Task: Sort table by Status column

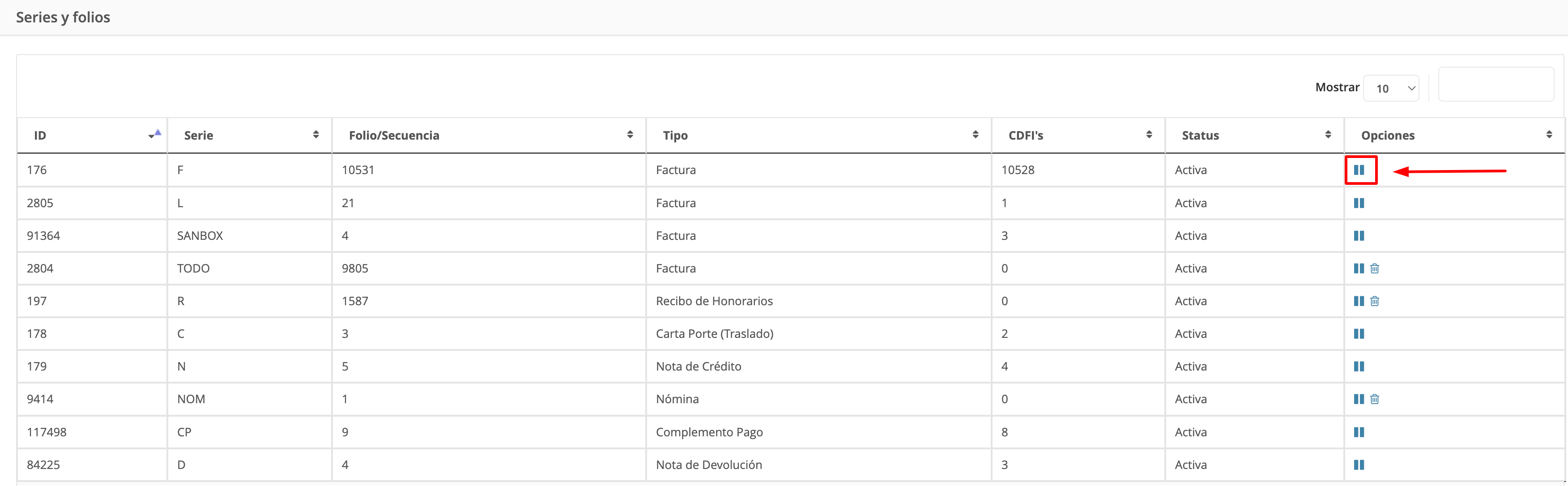Action: [x=1254, y=135]
